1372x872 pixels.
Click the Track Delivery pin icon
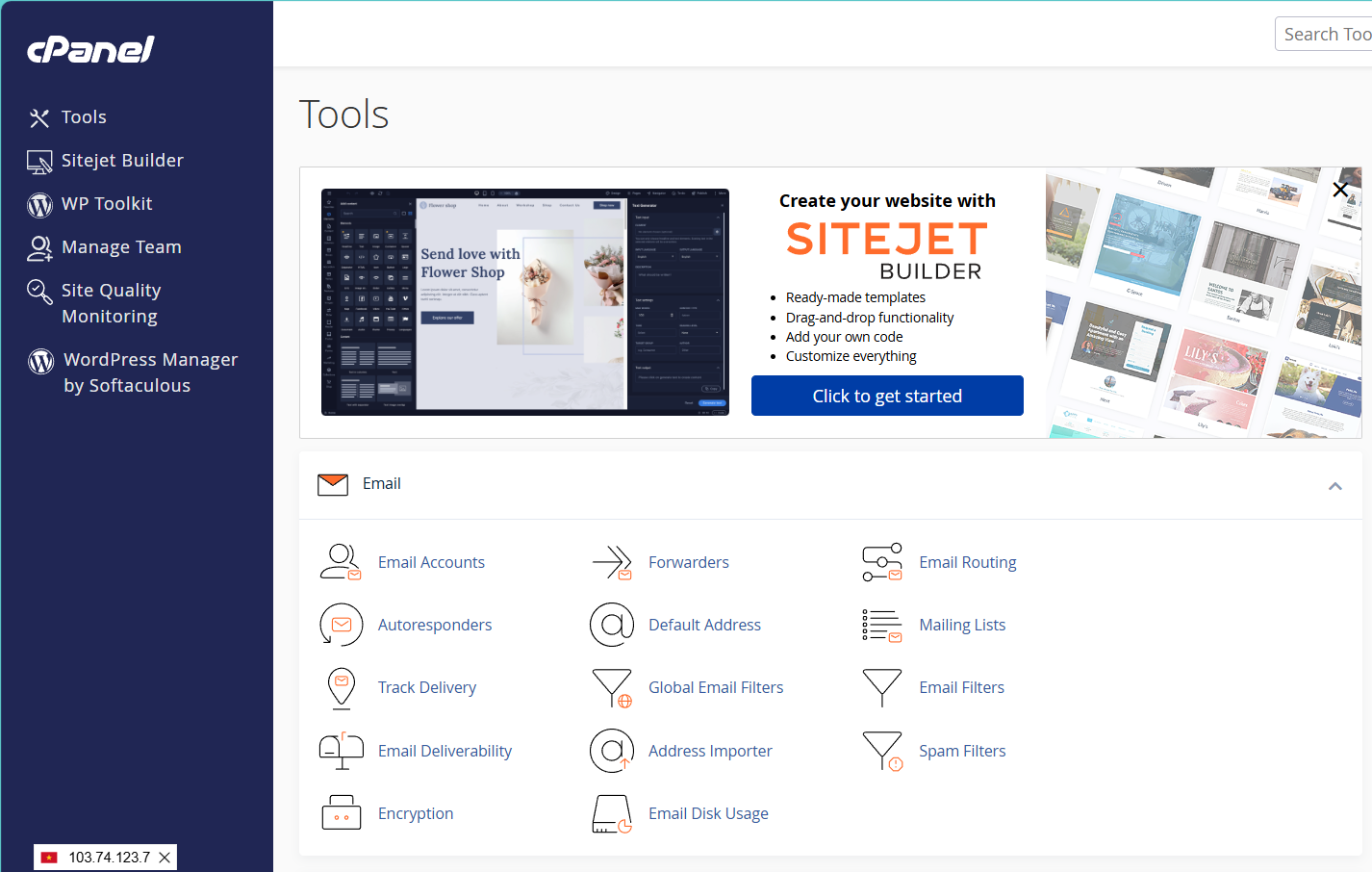click(342, 688)
